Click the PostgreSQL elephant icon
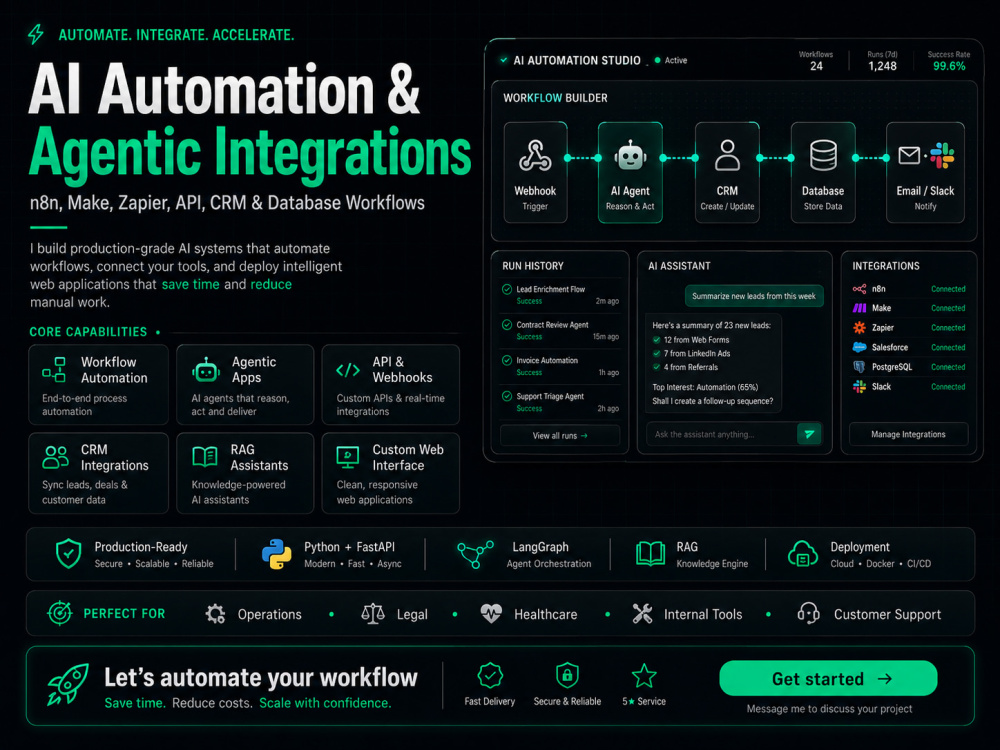 (859, 367)
